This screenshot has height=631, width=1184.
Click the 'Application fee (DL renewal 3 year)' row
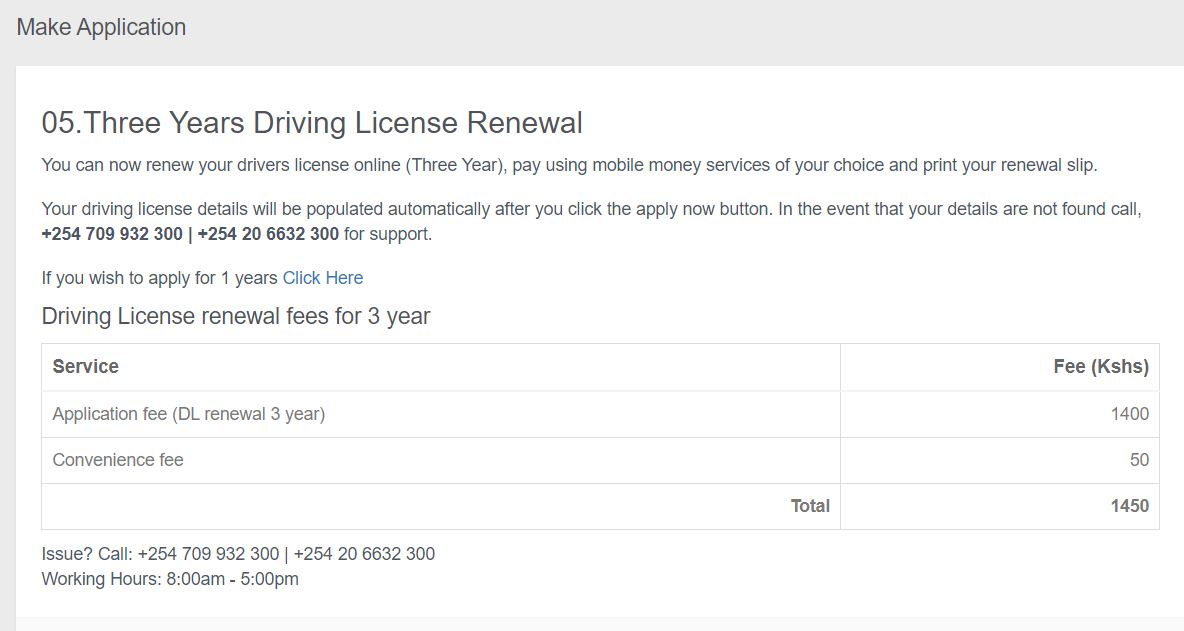(x=600, y=414)
